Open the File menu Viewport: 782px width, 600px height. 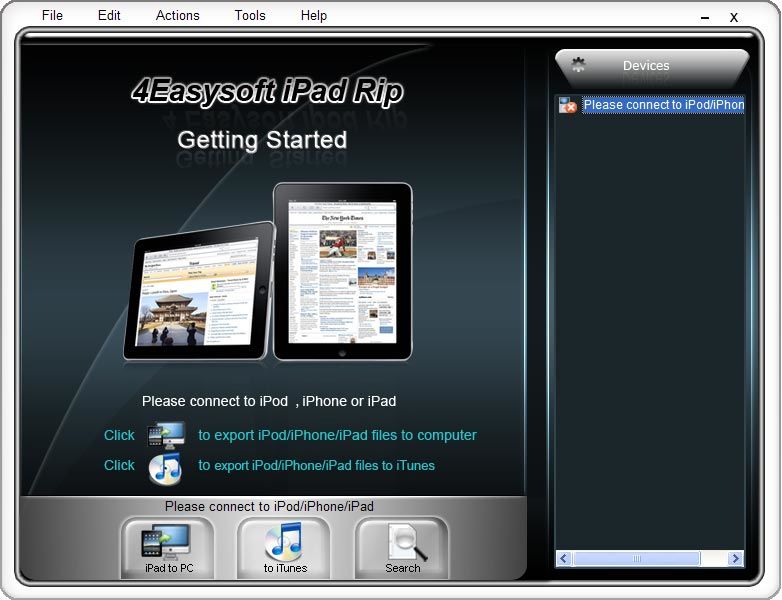[52, 15]
